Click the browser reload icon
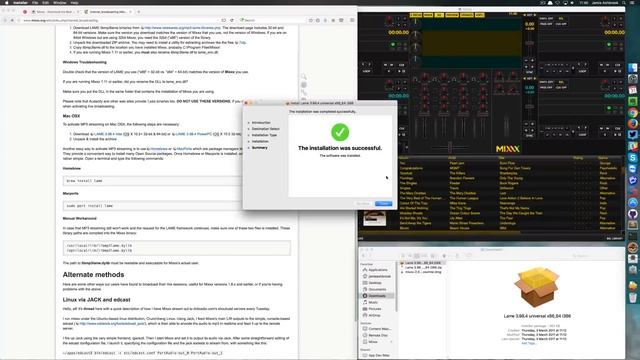This screenshot has width=640, height=360. pos(232,20)
